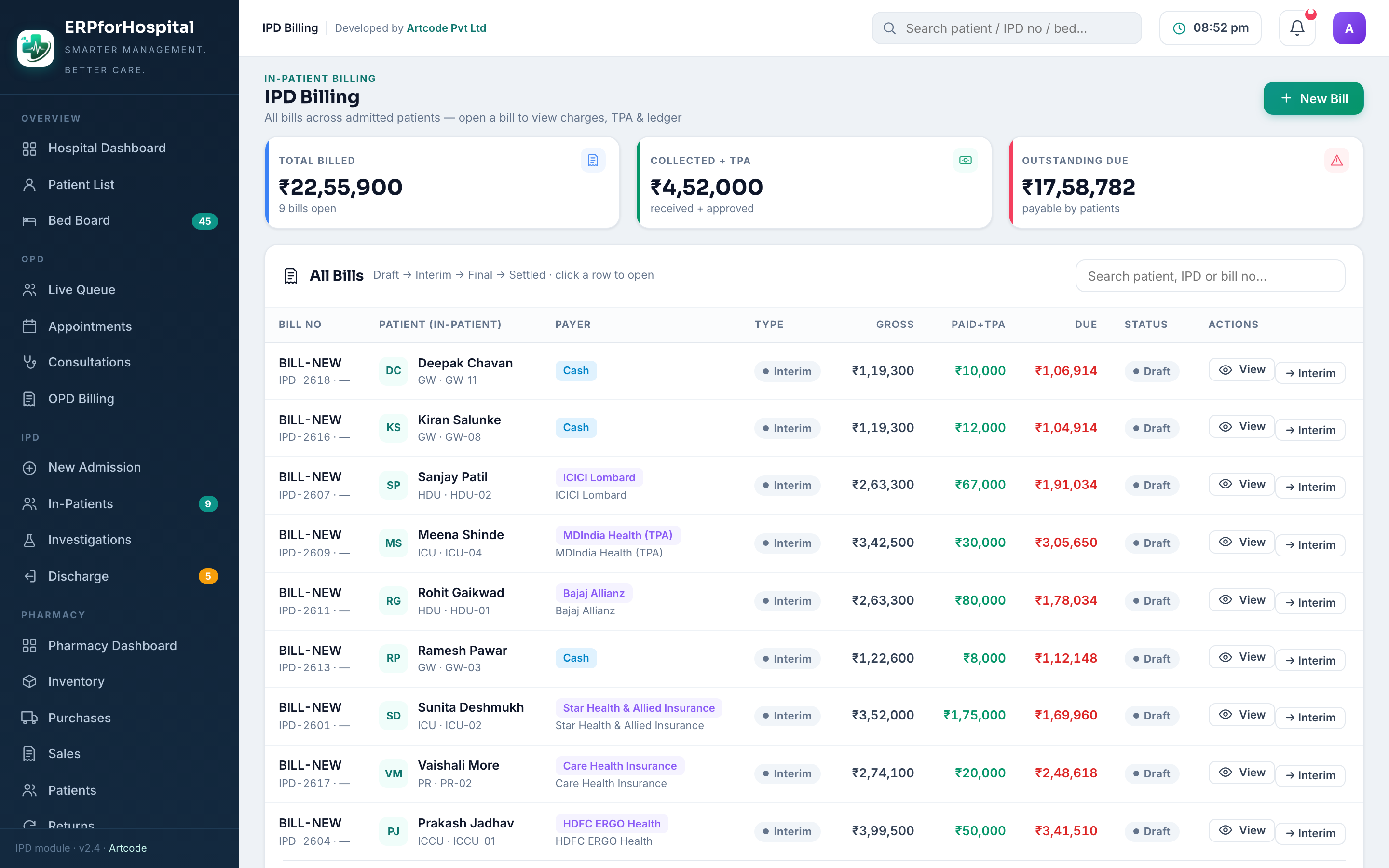This screenshot has width=1389, height=868.
Task: Open the Live Queue page
Action: tap(120, 290)
